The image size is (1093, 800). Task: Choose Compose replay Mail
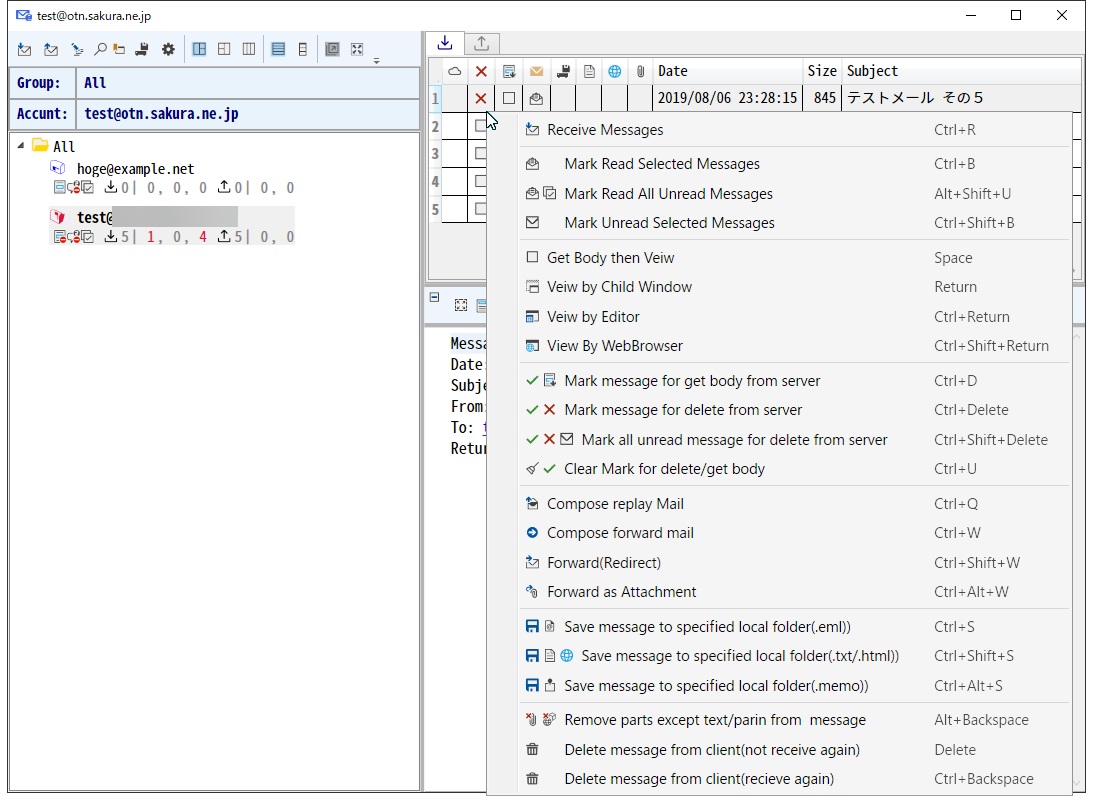point(795,504)
